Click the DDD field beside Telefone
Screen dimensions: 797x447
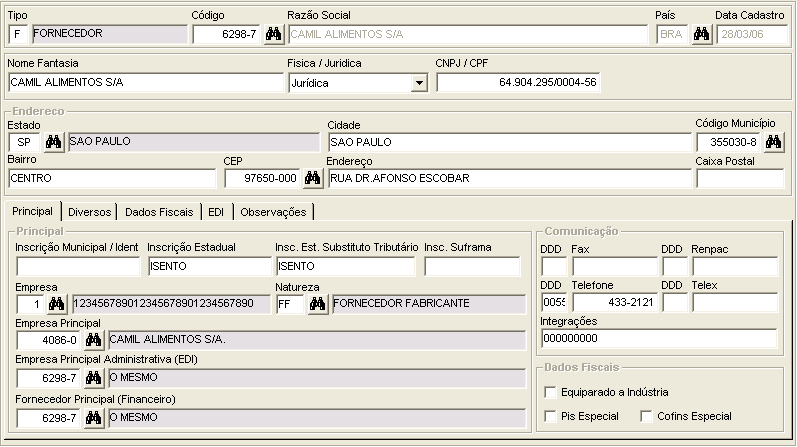(x=554, y=302)
